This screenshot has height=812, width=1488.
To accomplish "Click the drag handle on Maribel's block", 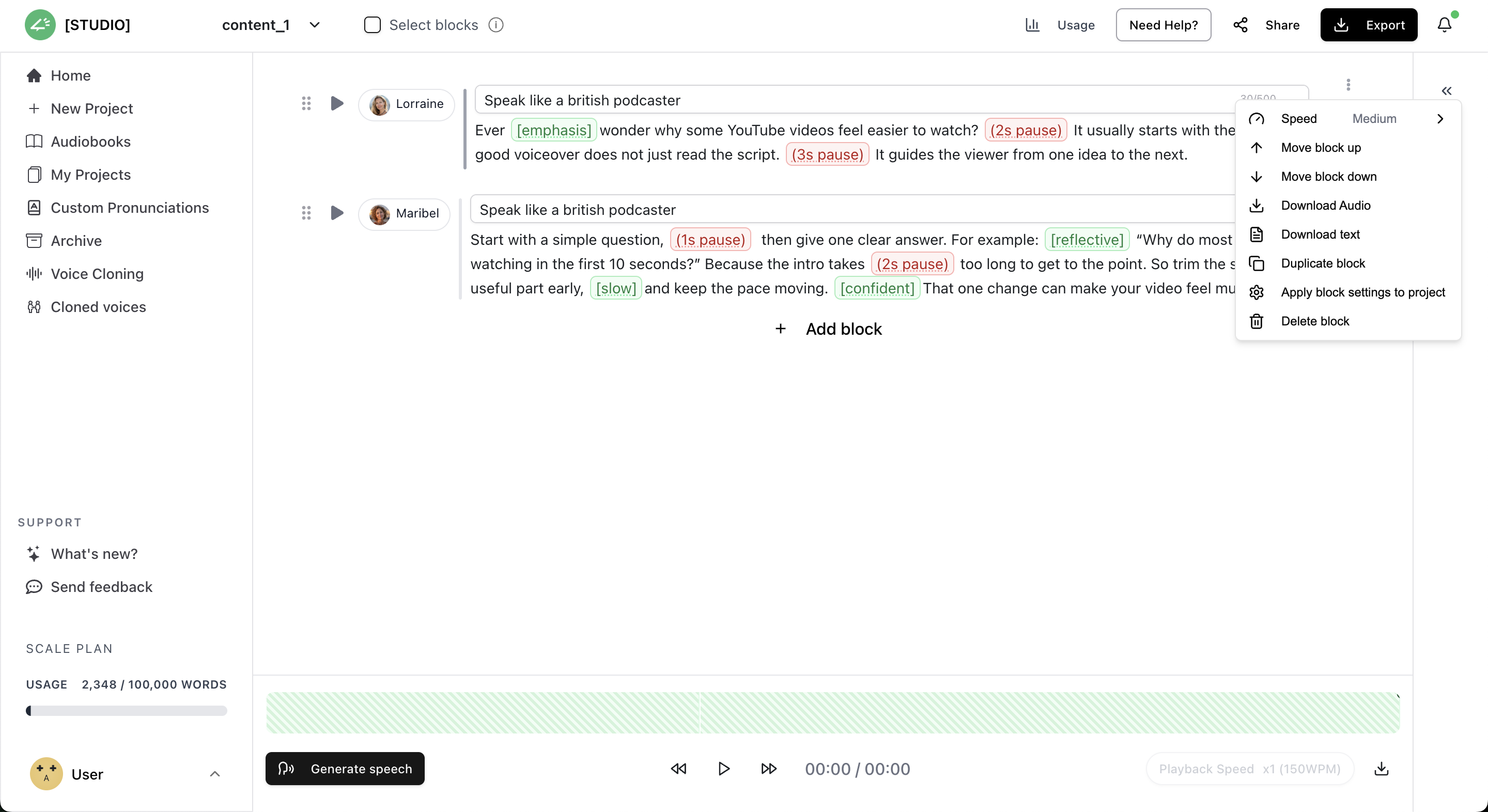I will click(x=306, y=213).
